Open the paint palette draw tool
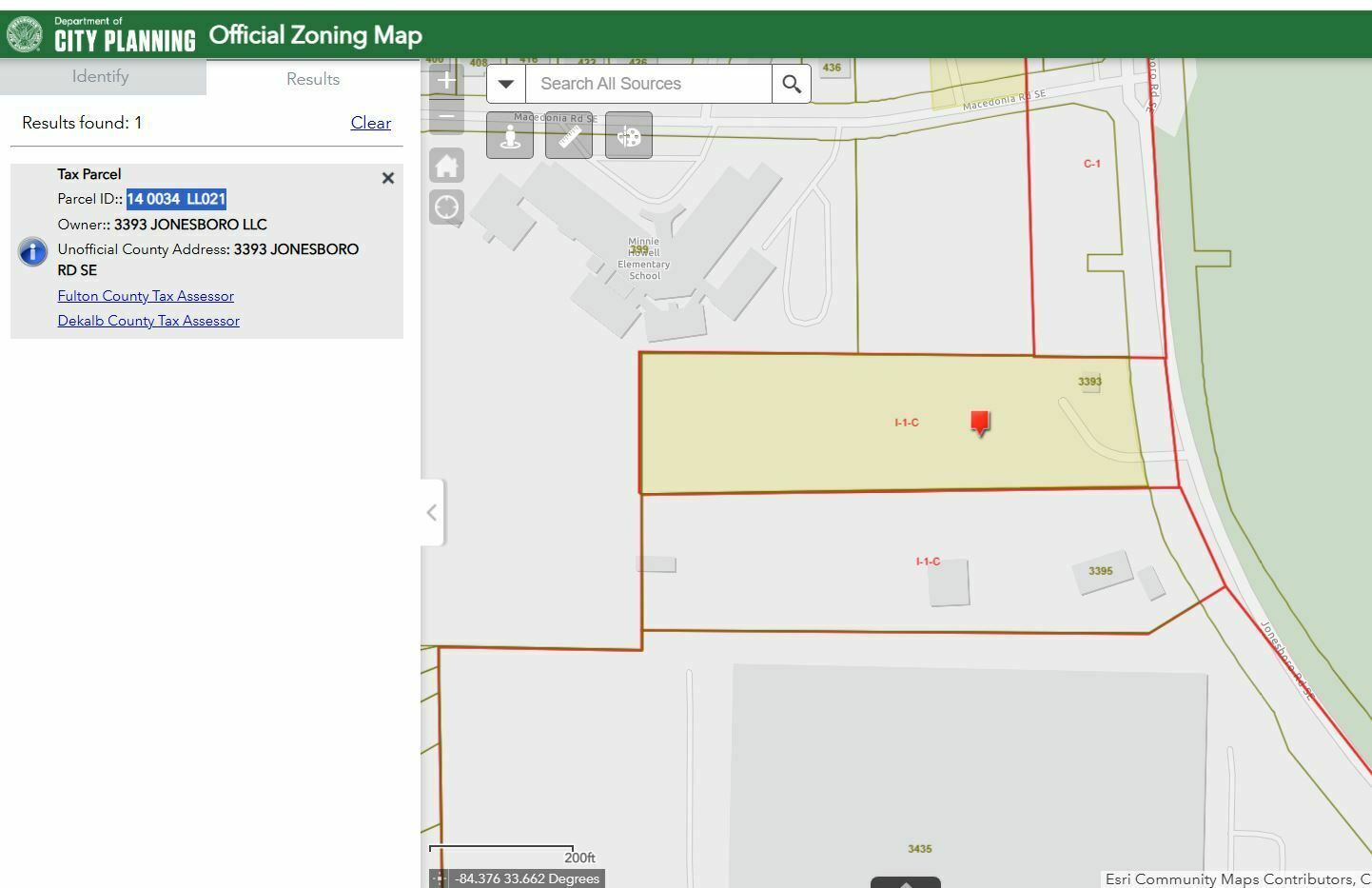 [629, 135]
